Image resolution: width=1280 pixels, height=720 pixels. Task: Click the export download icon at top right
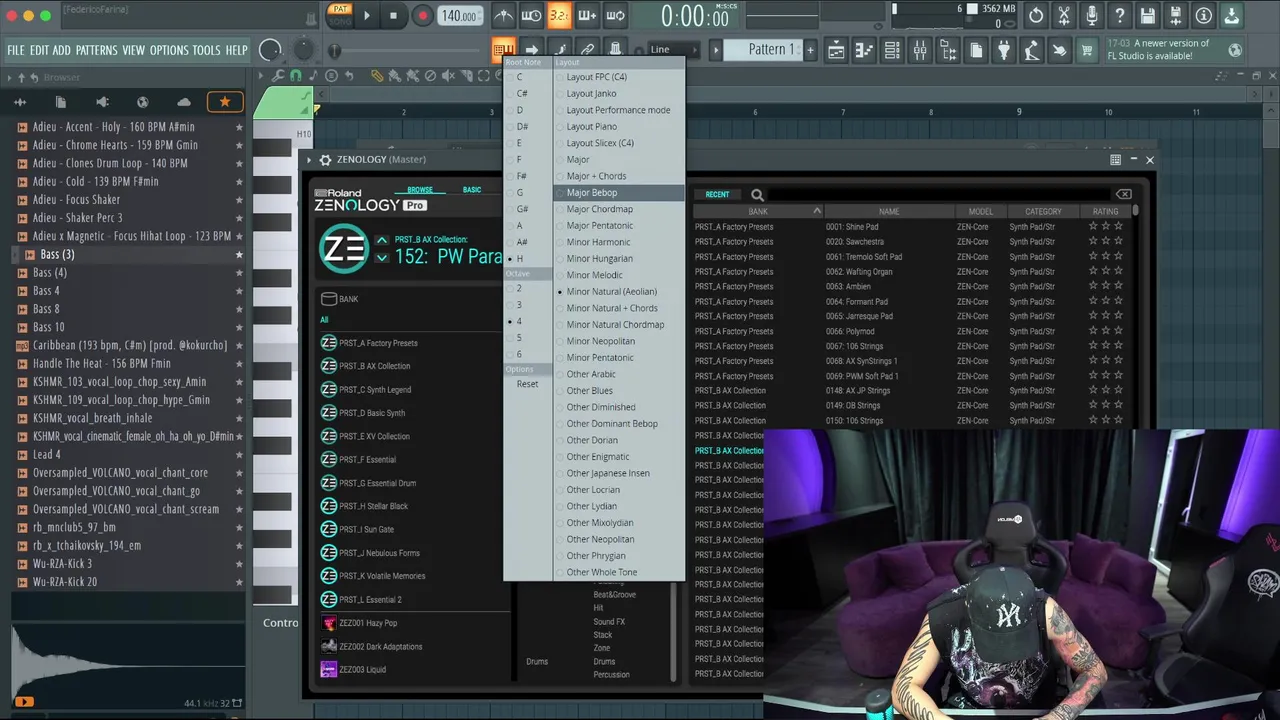tap(1232, 15)
